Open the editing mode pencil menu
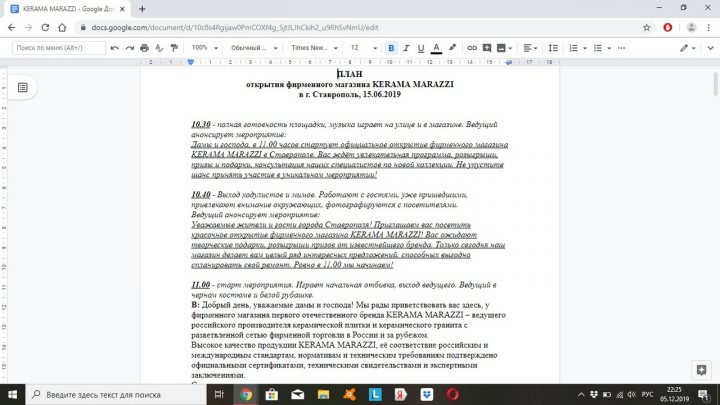 687,48
